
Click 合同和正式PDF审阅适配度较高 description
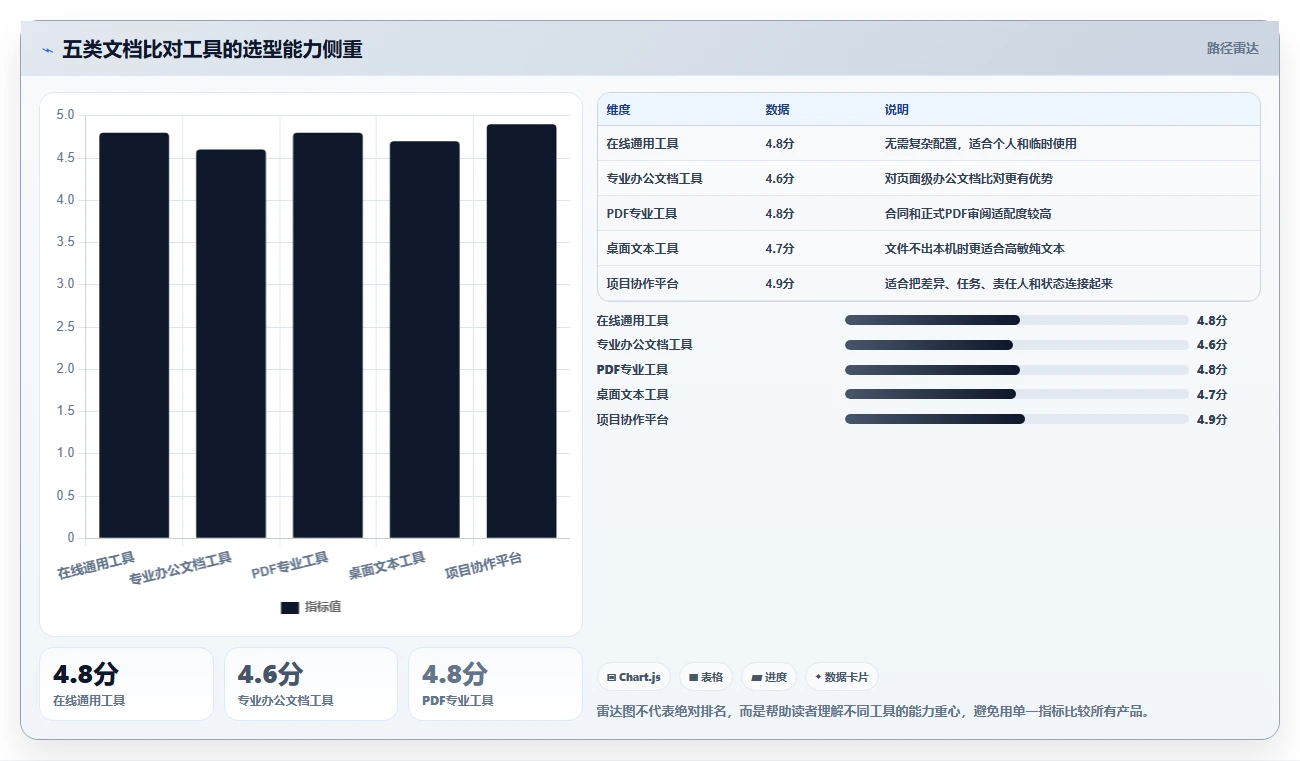(x=968, y=214)
